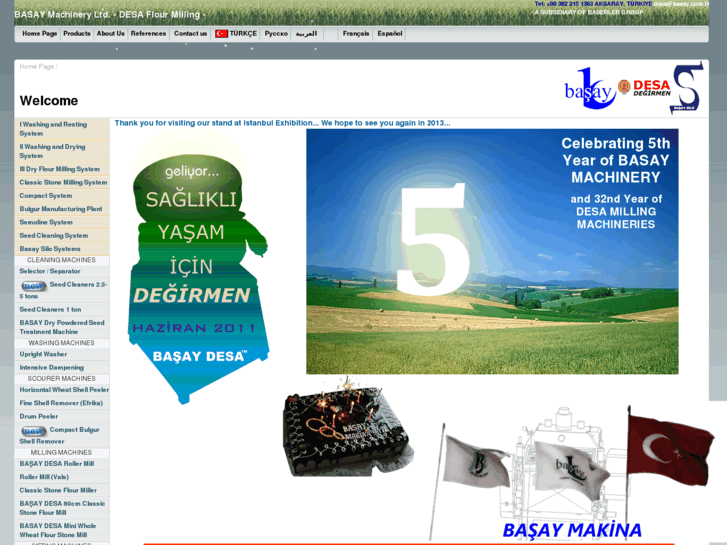Open Roller Mill (Vals) link
Viewport: 727px width, 545px height.
pos(62,477)
